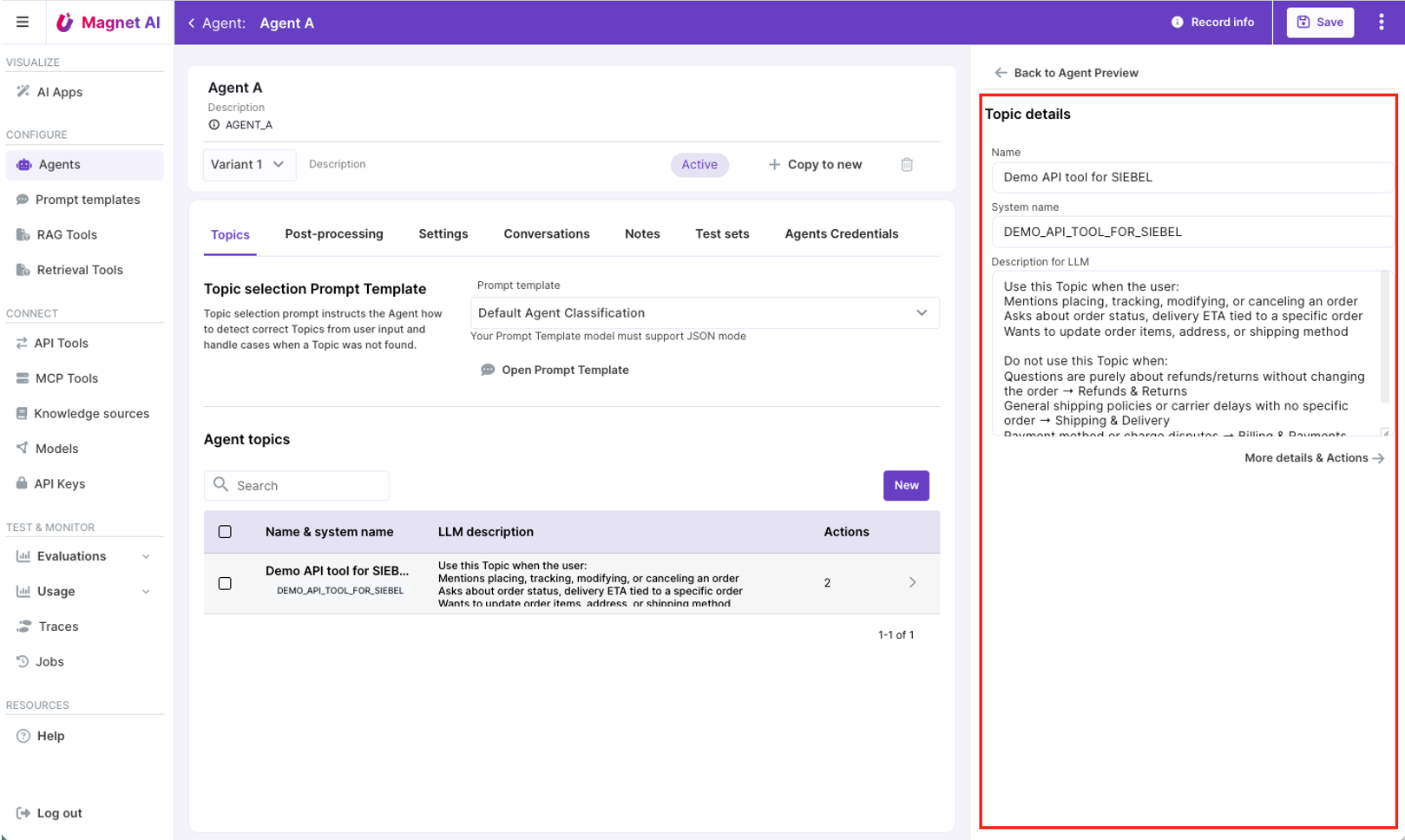The image size is (1405, 840).
Task: Check the Demo API tool row checkbox
Action: pos(225,583)
